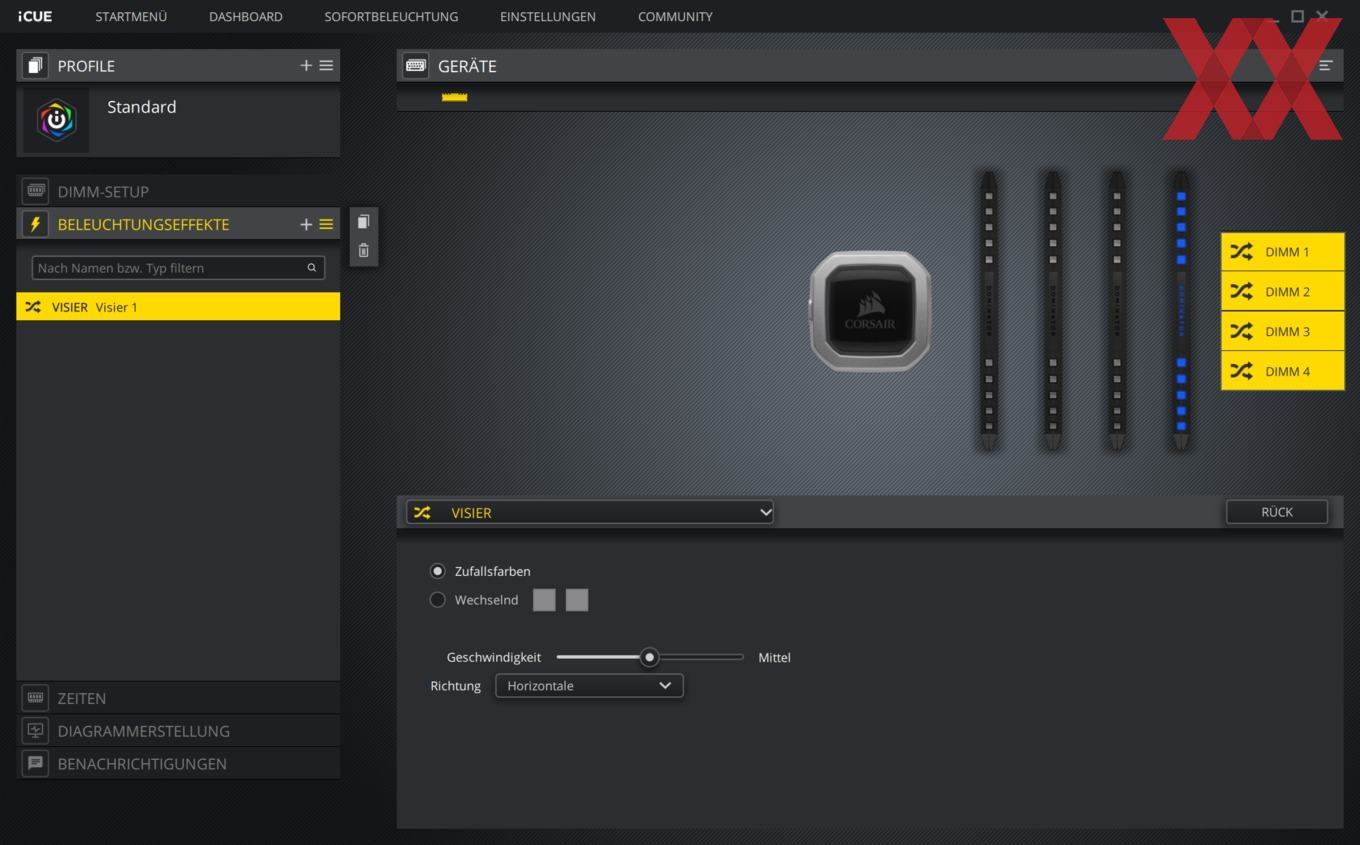Click the DIMM-Setup icon
The image size is (1360, 845).
(x=35, y=191)
